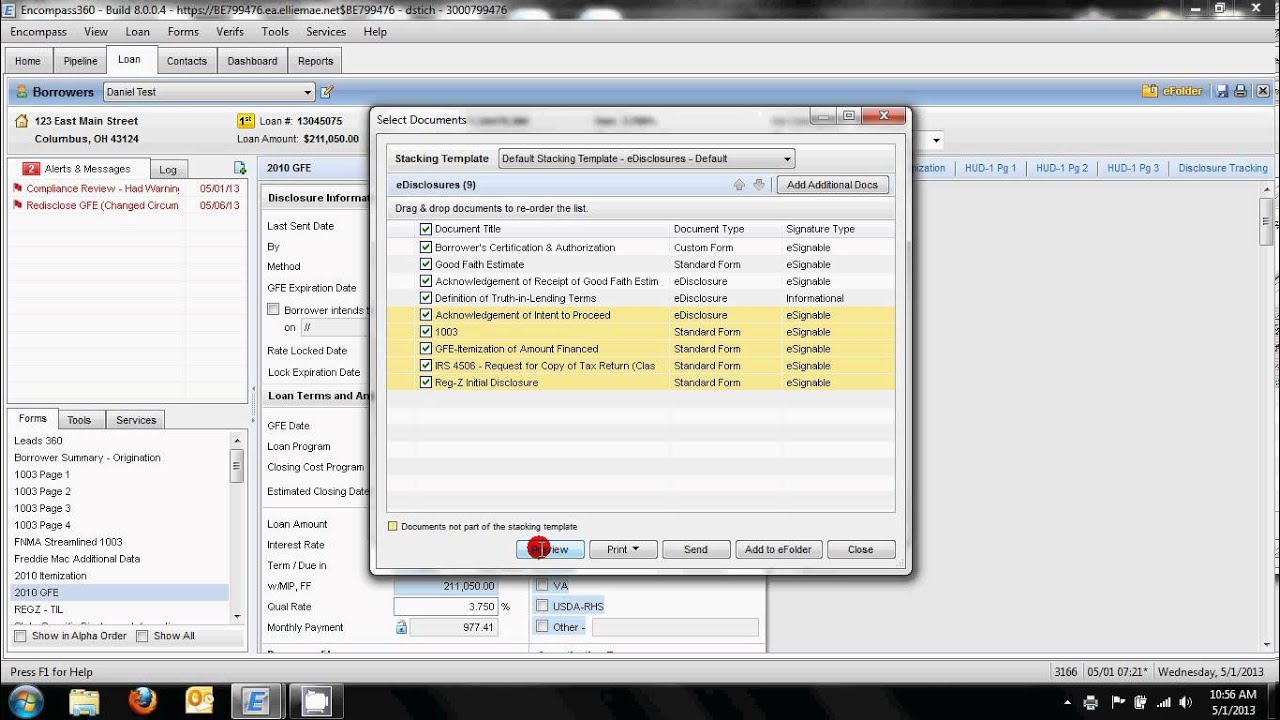
Task: Open the Tools tab in forms panel
Action: click(x=79, y=420)
